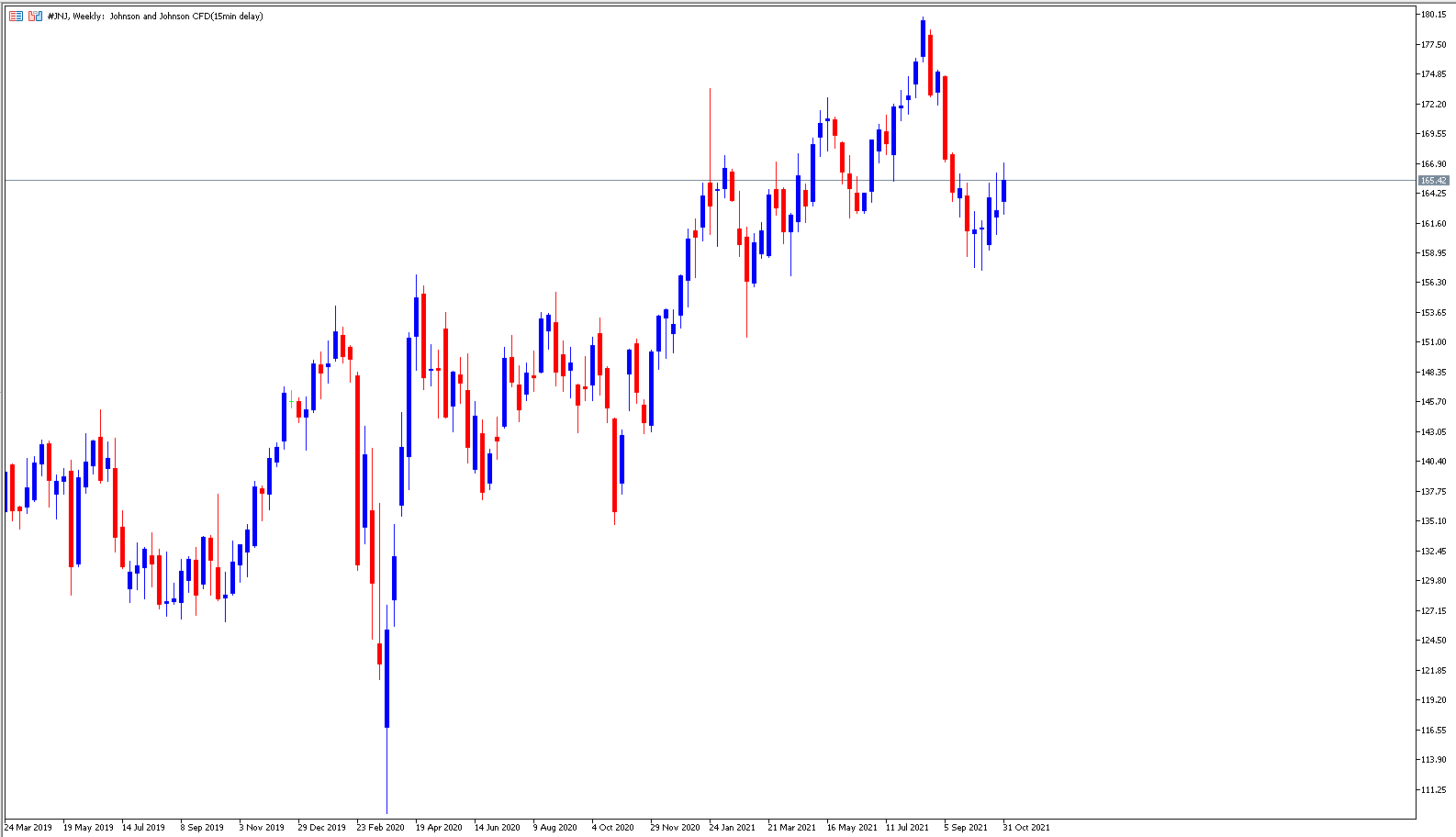The height and width of the screenshot is (837, 1456).
Task: Click the 29 Nov 2020 date label
Action: coord(675,827)
